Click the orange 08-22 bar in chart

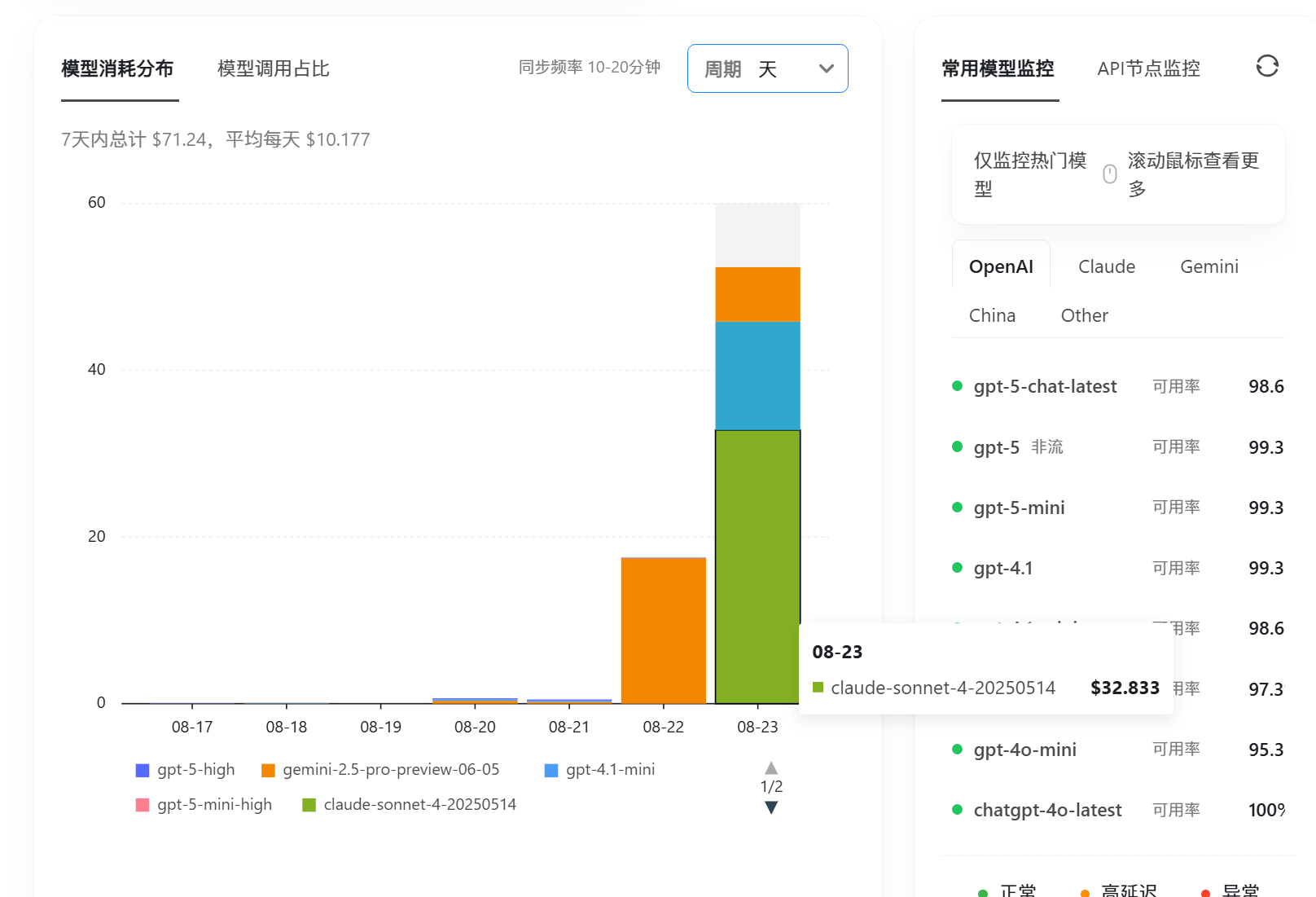click(x=663, y=630)
